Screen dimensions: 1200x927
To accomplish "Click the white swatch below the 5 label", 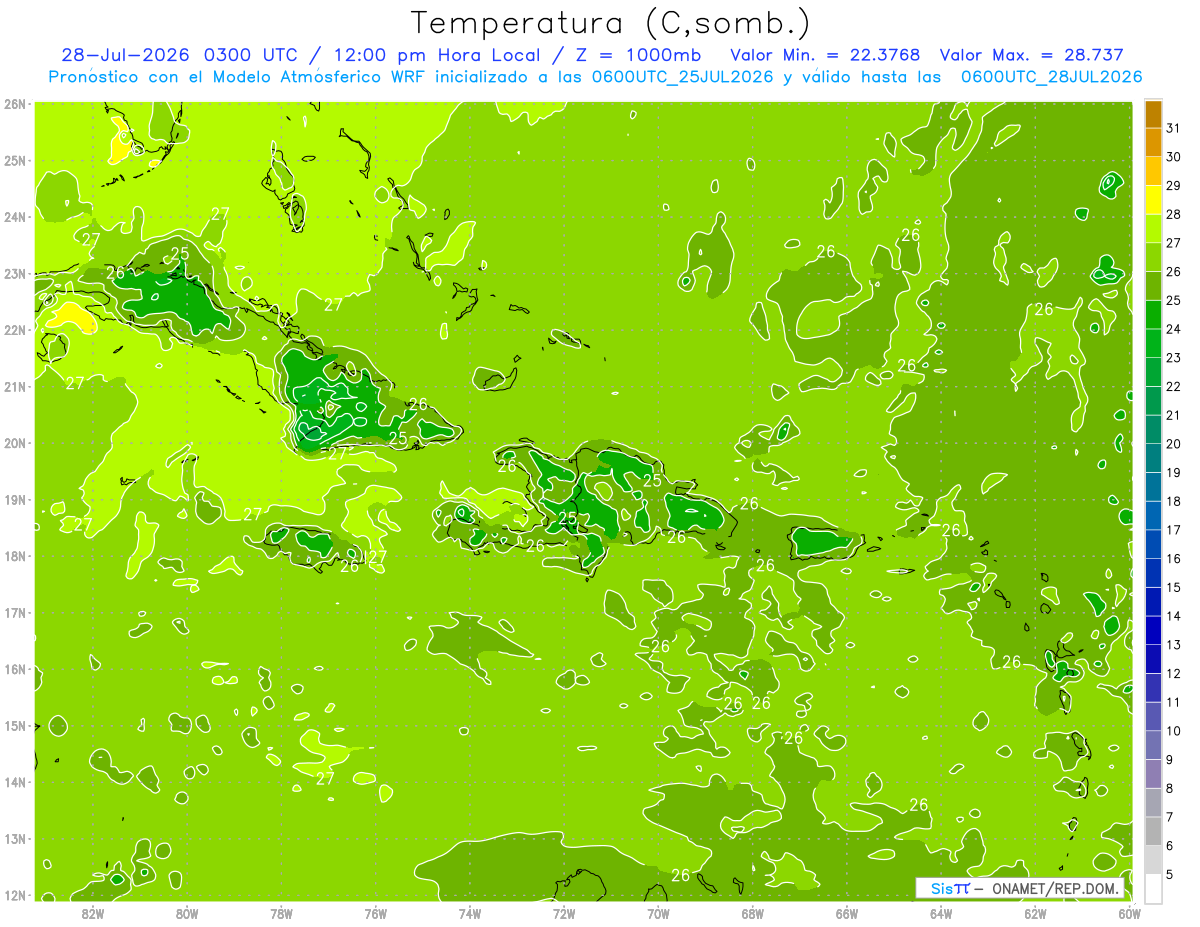I will [x=1153, y=888].
